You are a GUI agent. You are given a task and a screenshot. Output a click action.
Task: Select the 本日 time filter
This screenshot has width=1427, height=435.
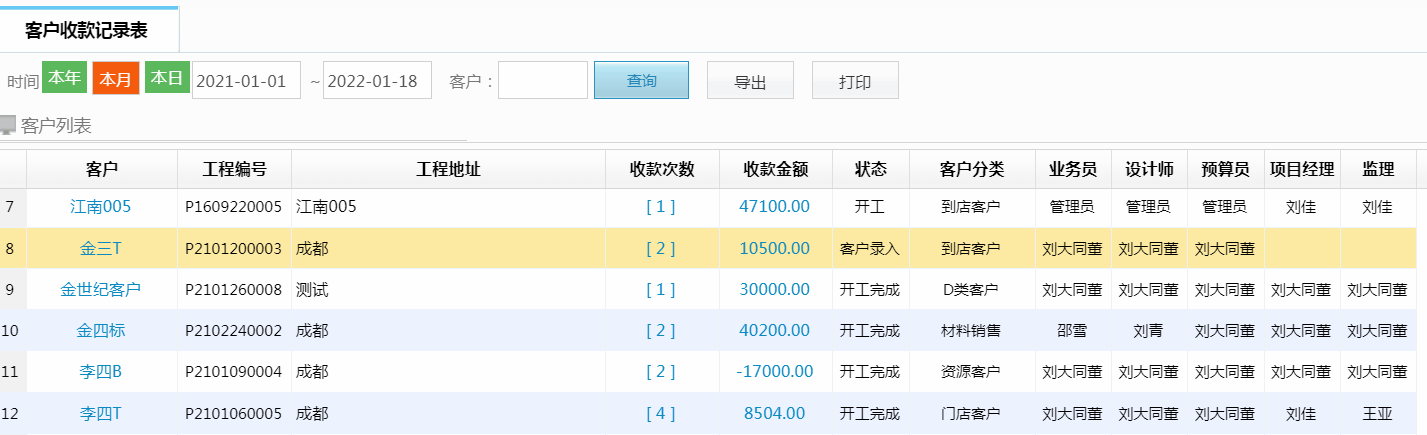click(x=167, y=78)
